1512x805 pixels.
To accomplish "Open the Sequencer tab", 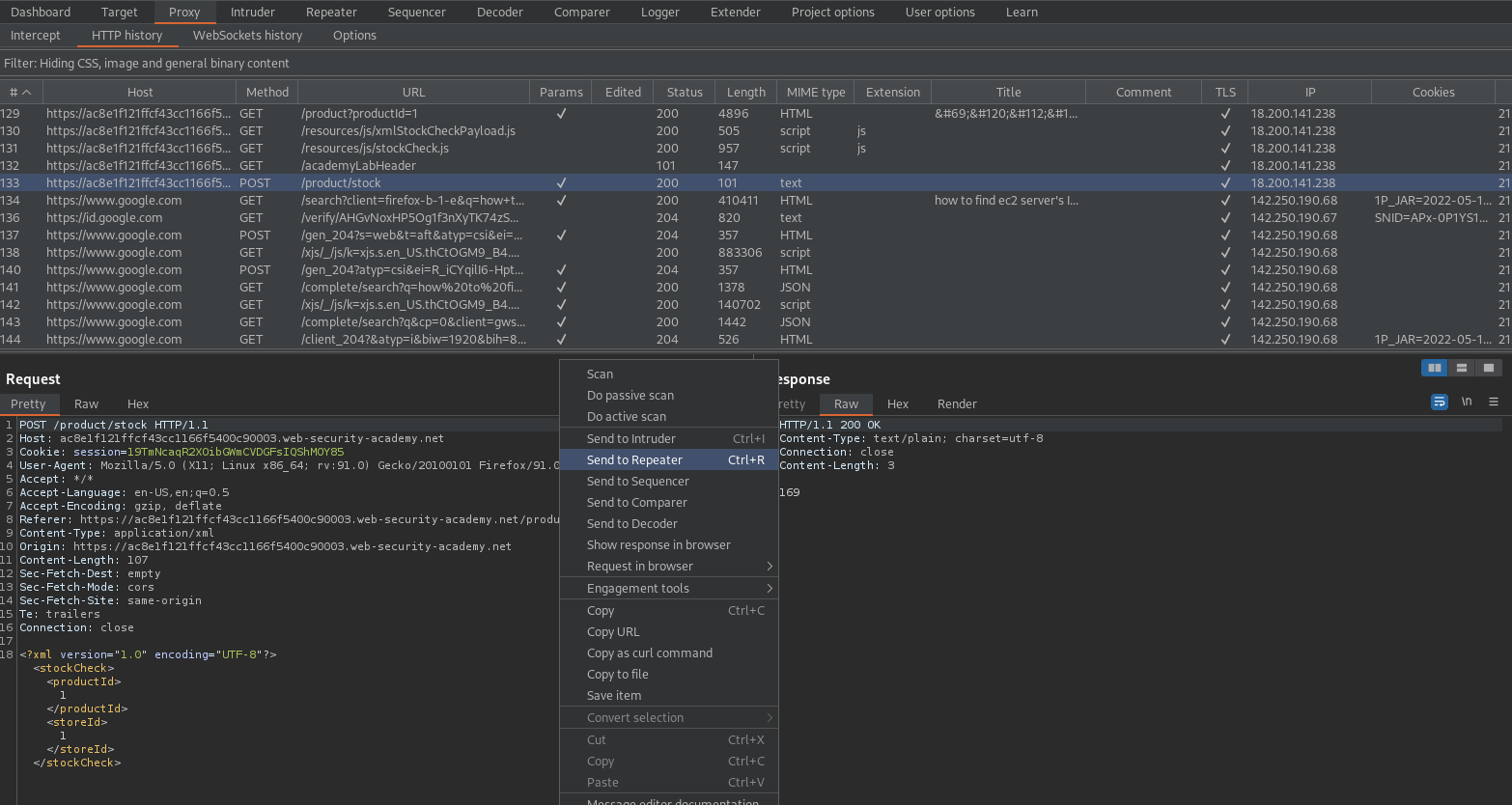I will 417,12.
